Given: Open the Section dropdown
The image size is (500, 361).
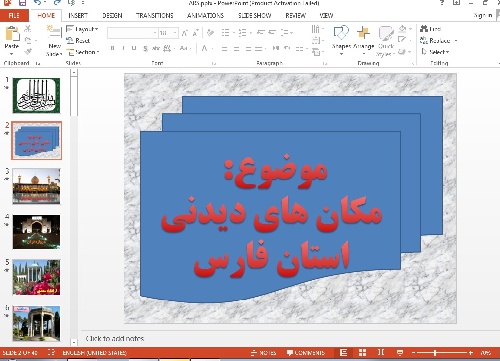Looking at the screenshot, I should 83,52.
